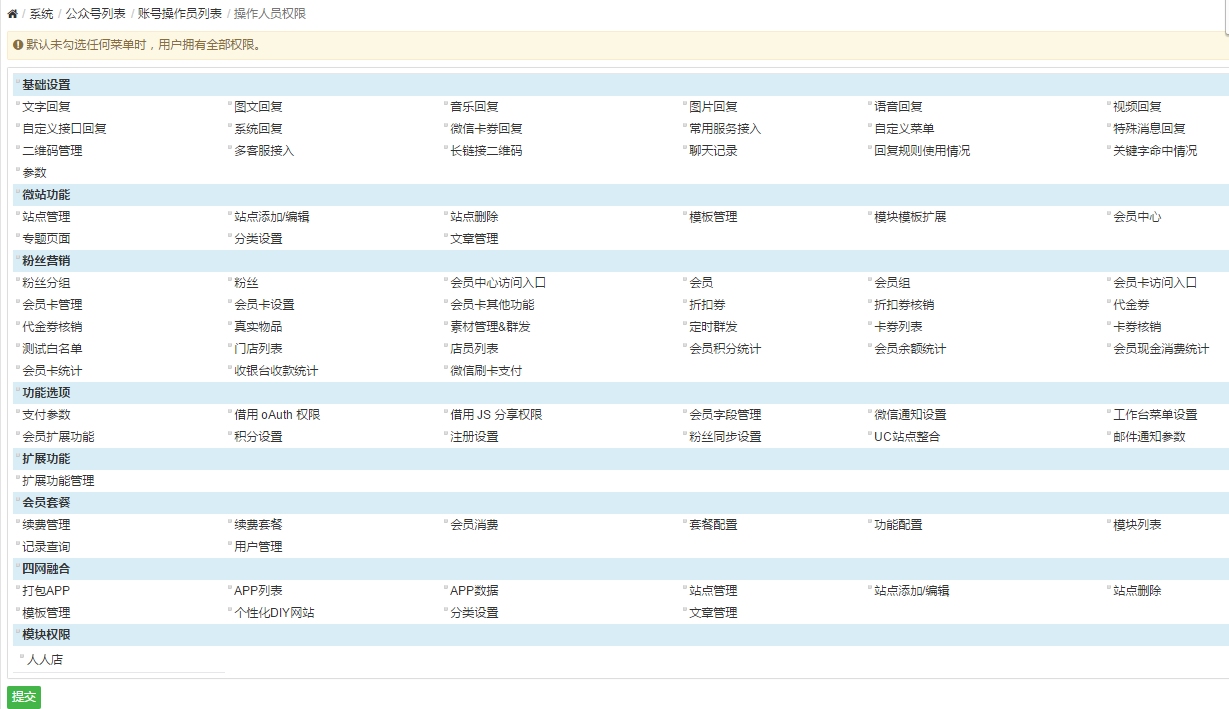Check the 四网融合 group checkbox
The image size is (1229, 709).
pyautogui.click(x=18, y=566)
